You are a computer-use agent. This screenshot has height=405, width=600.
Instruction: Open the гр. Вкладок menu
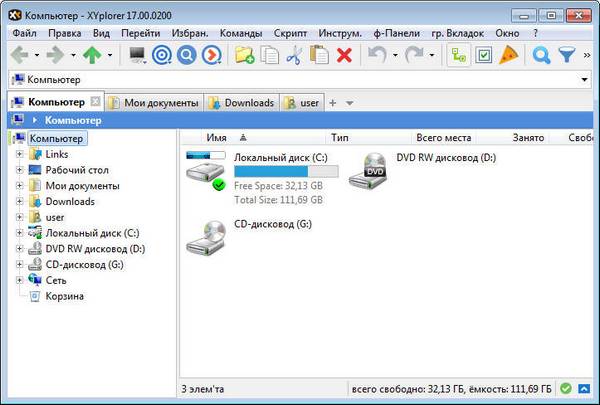click(458, 33)
